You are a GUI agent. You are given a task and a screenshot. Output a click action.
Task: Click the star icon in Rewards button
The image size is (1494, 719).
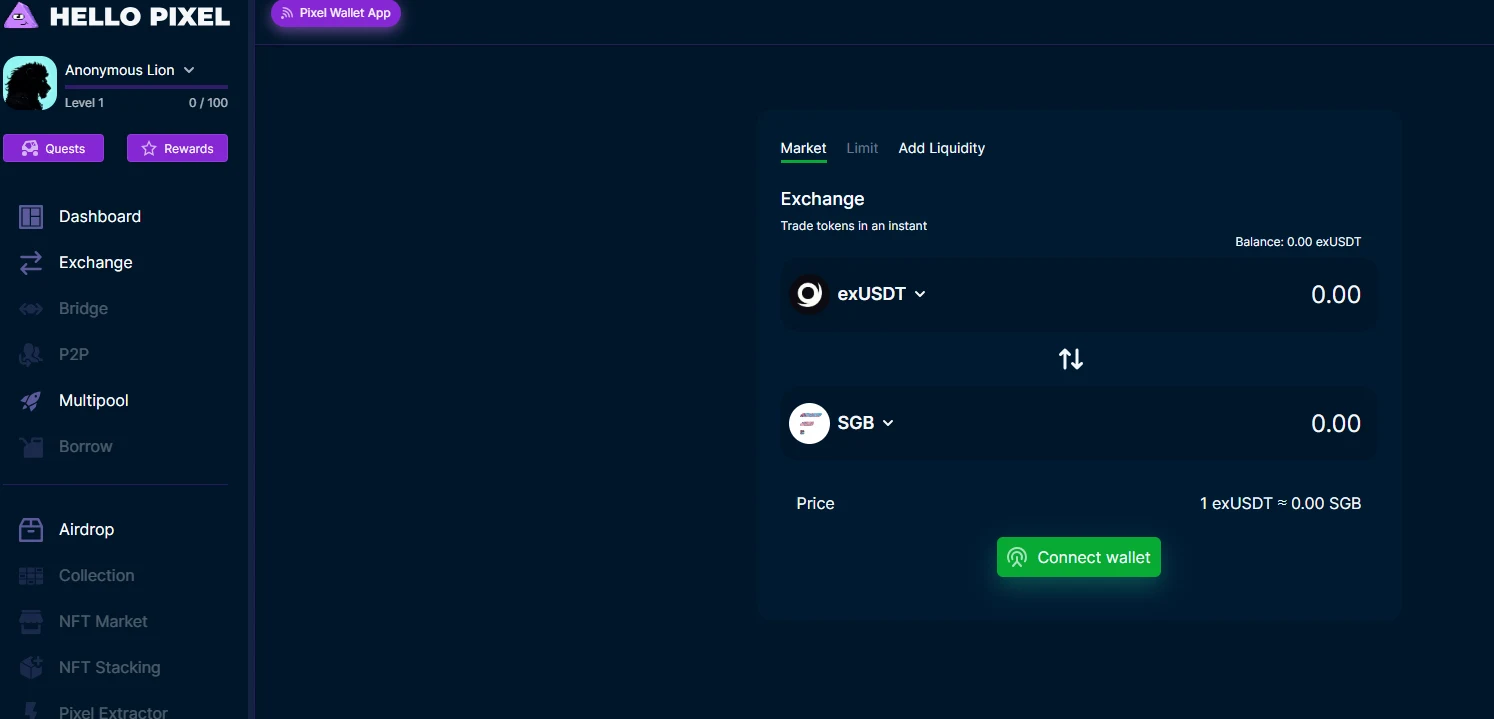(149, 148)
